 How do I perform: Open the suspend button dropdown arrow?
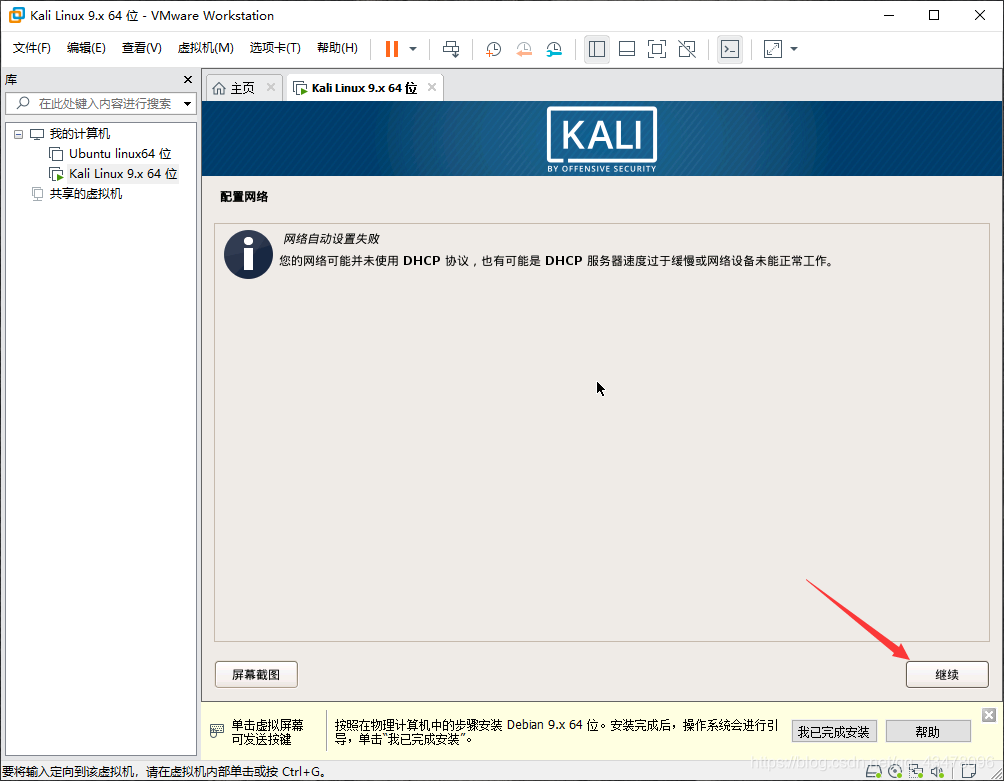point(413,48)
